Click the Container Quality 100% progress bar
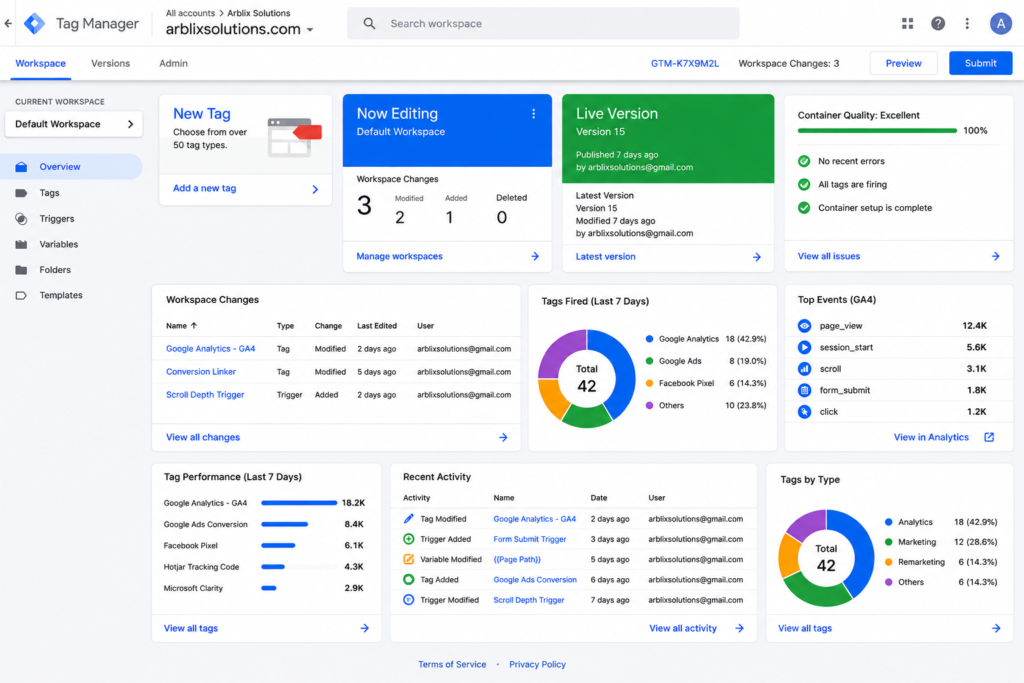 [x=877, y=131]
